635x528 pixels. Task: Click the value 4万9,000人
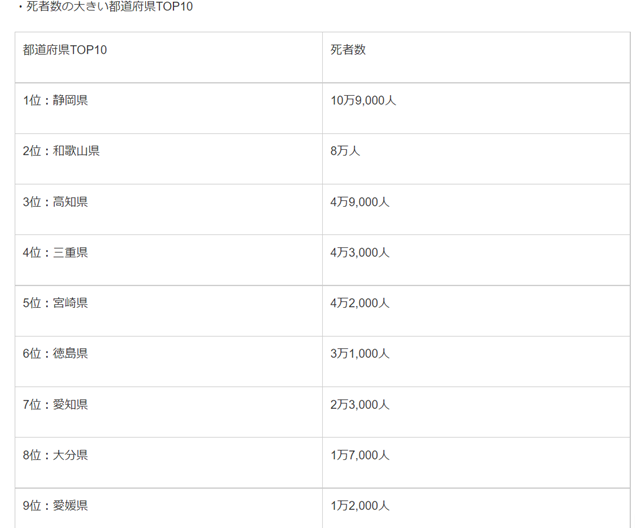tap(360, 202)
